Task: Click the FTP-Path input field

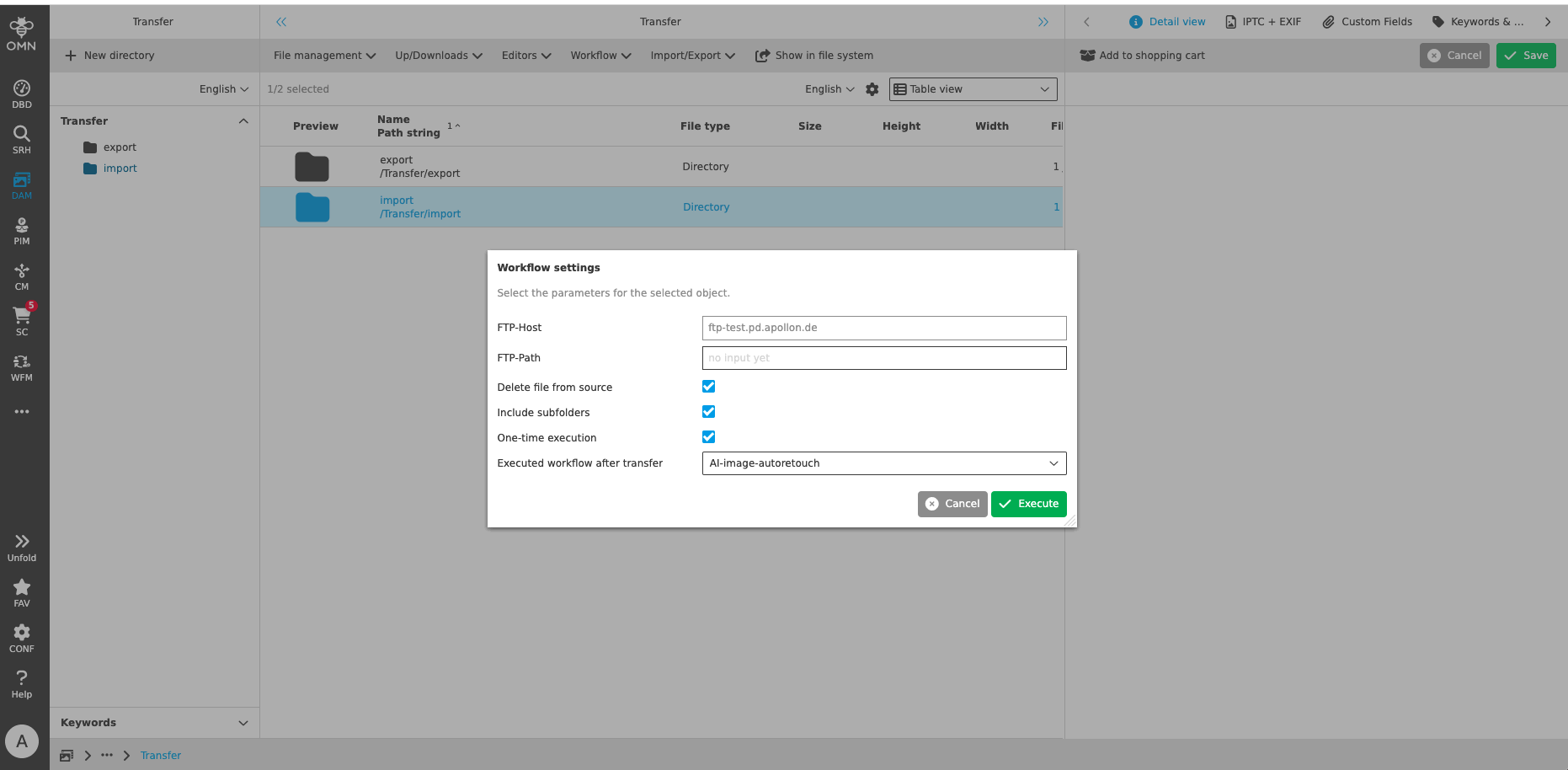Action: [883, 358]
